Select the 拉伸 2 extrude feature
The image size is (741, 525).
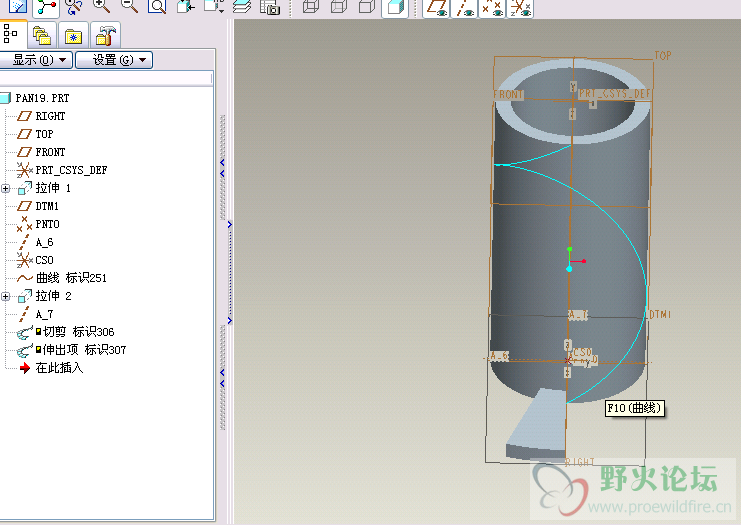pyautogui.click(x=53, y=296)
